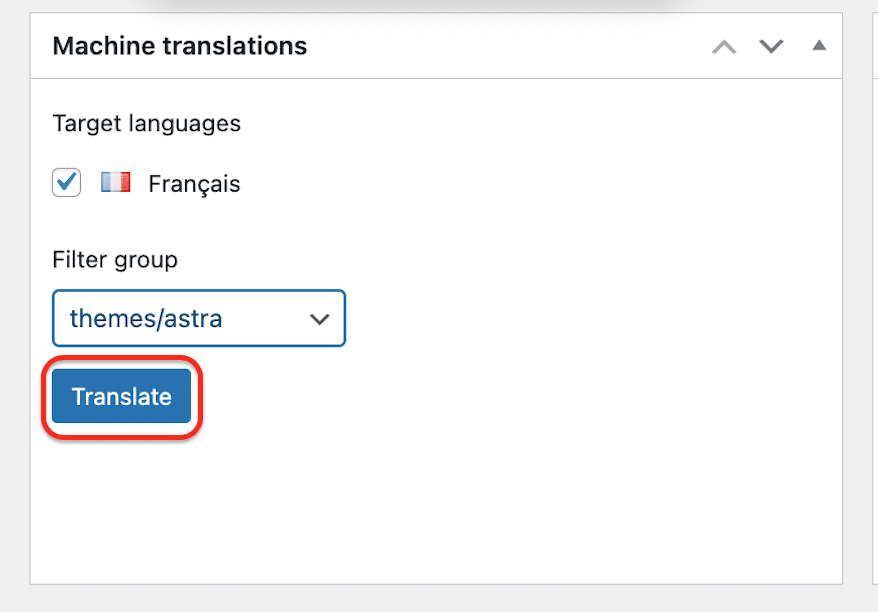Click the Filter group label text

tap(114, 259)
